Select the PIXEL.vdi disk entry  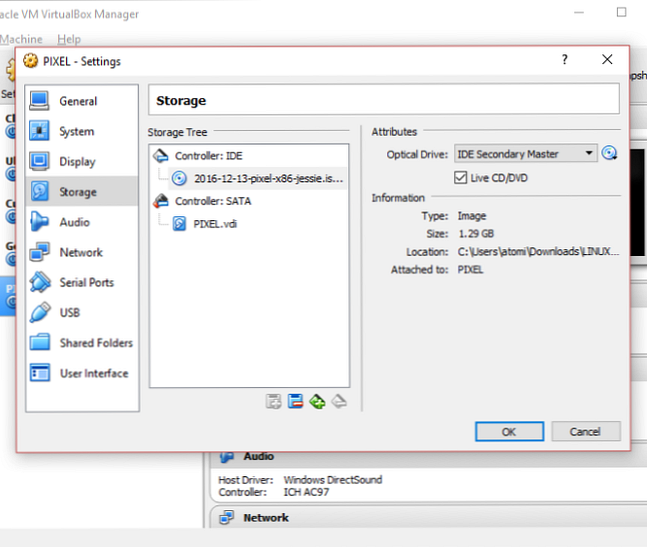point(214,224)
